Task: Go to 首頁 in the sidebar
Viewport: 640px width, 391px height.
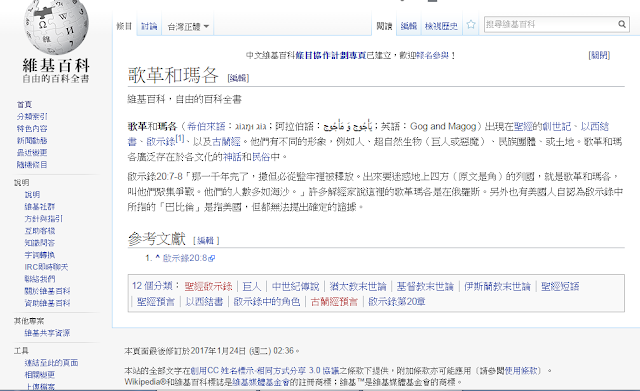Action: [24, 104]
